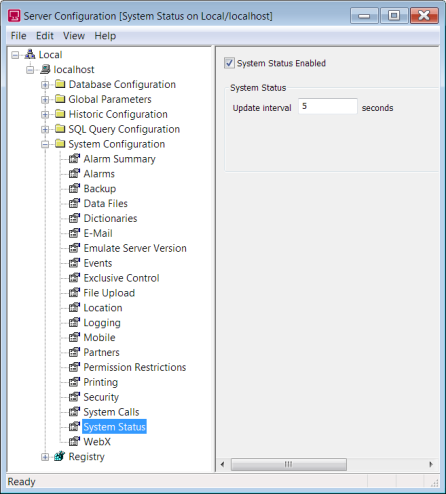Viewport: 446px width, 494px height.
Task: Click the Update interval seconds field
Action: (328, 107)
